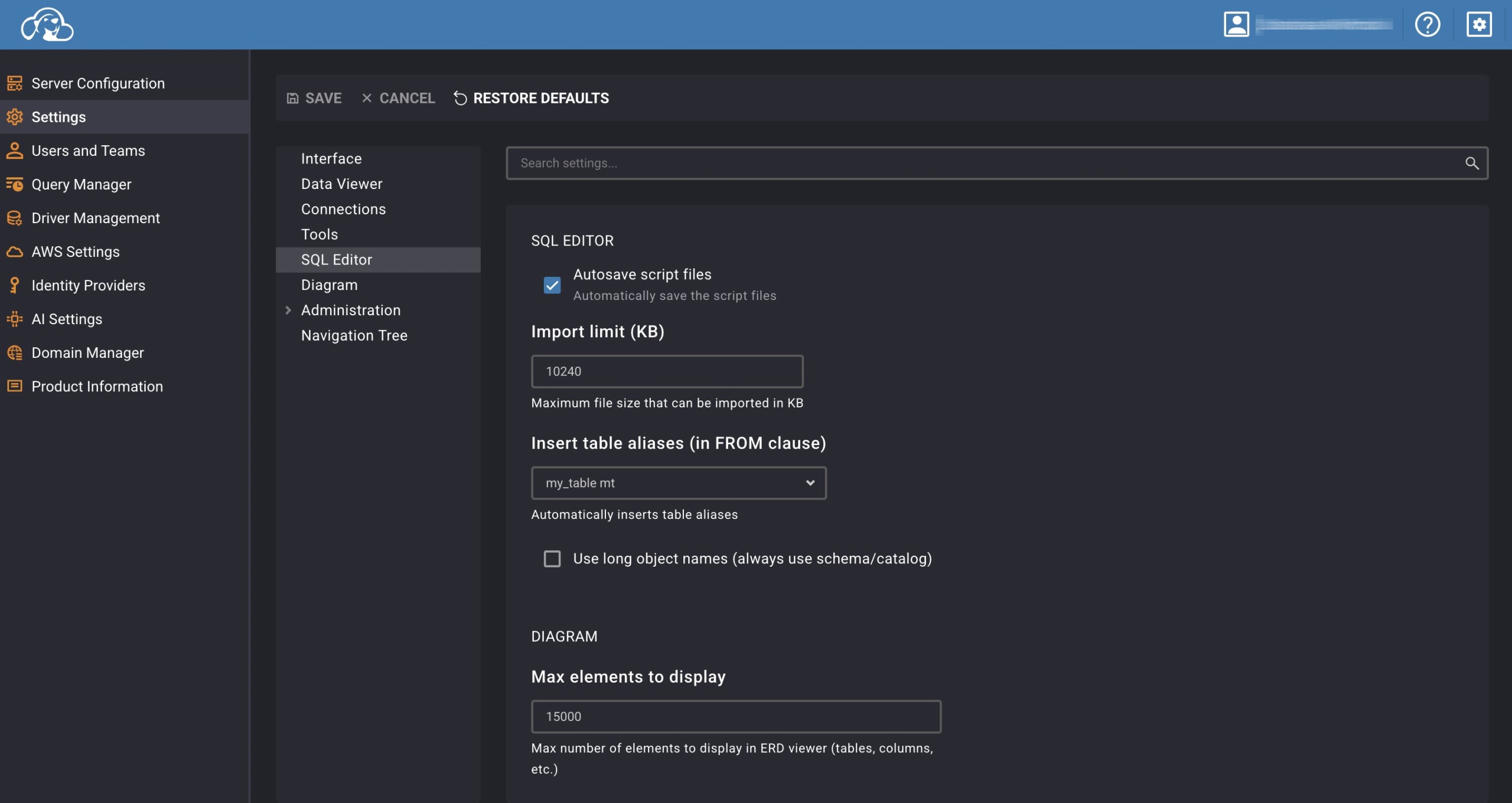Open the help question mark icon
This screenshot has width=1512, height=803.
[1427, 25]
